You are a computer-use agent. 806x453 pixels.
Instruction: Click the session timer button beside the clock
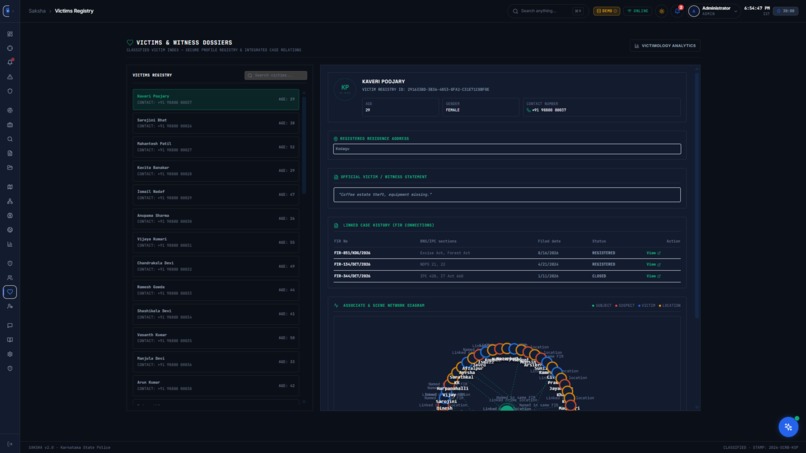point(786,11)
